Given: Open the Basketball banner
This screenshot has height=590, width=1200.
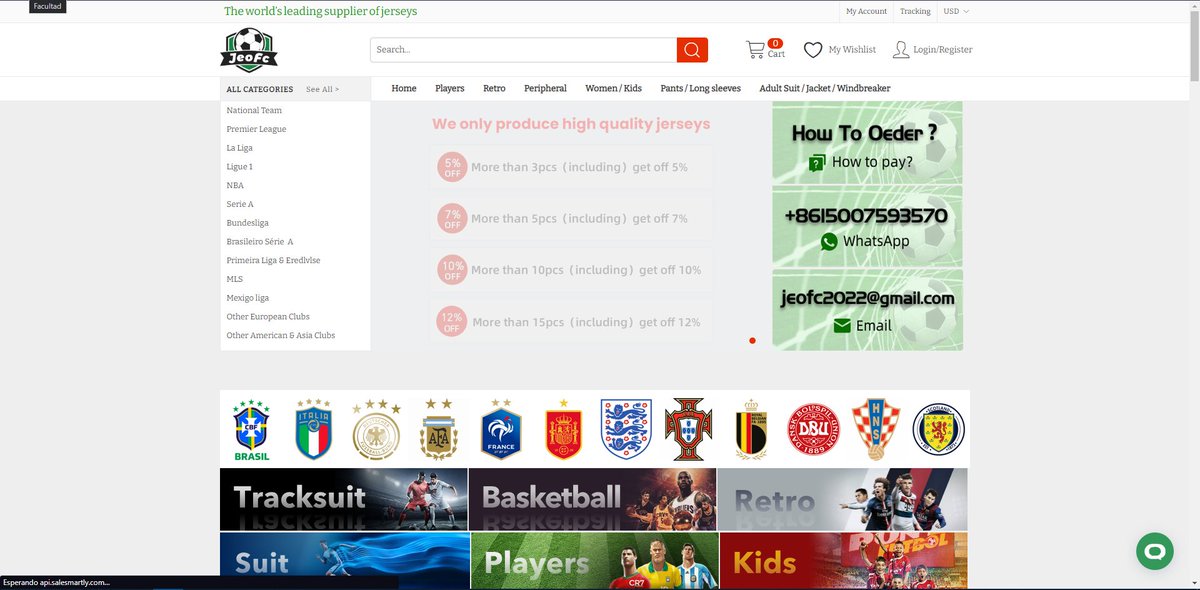Looking at the screenshot, I should (x=593, y=499).
